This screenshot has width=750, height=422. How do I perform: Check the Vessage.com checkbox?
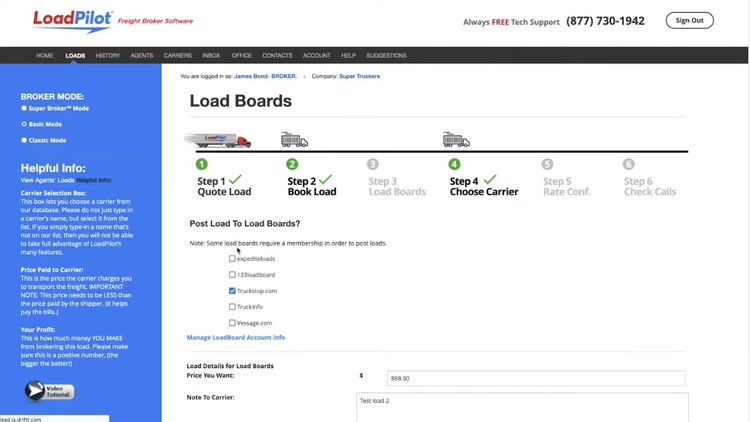[232, 323]
